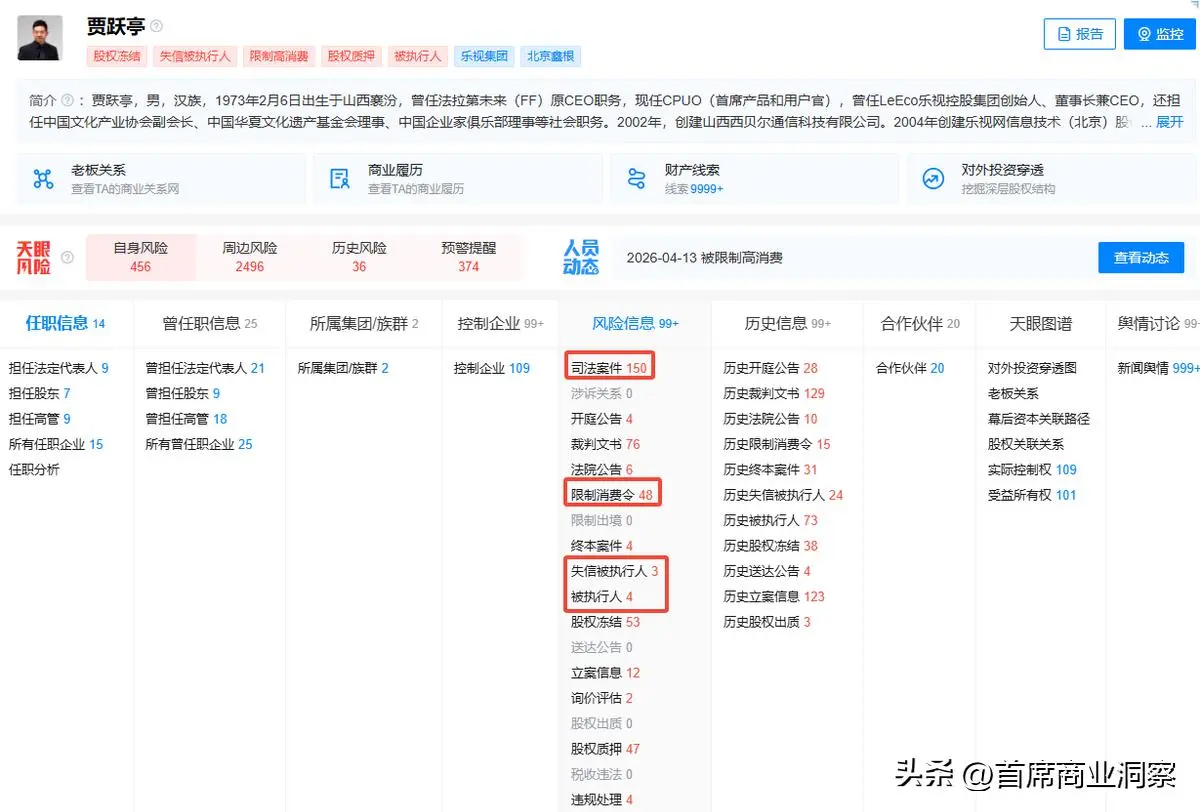Open 股权质押 47 entry

[x=605, y=749]
